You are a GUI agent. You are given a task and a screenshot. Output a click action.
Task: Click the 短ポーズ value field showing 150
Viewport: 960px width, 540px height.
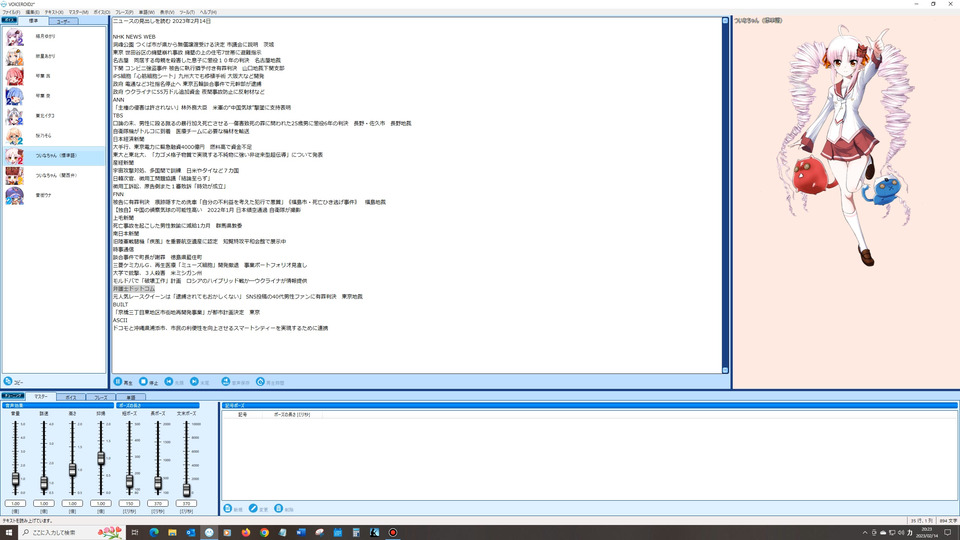tap(129, 503)
